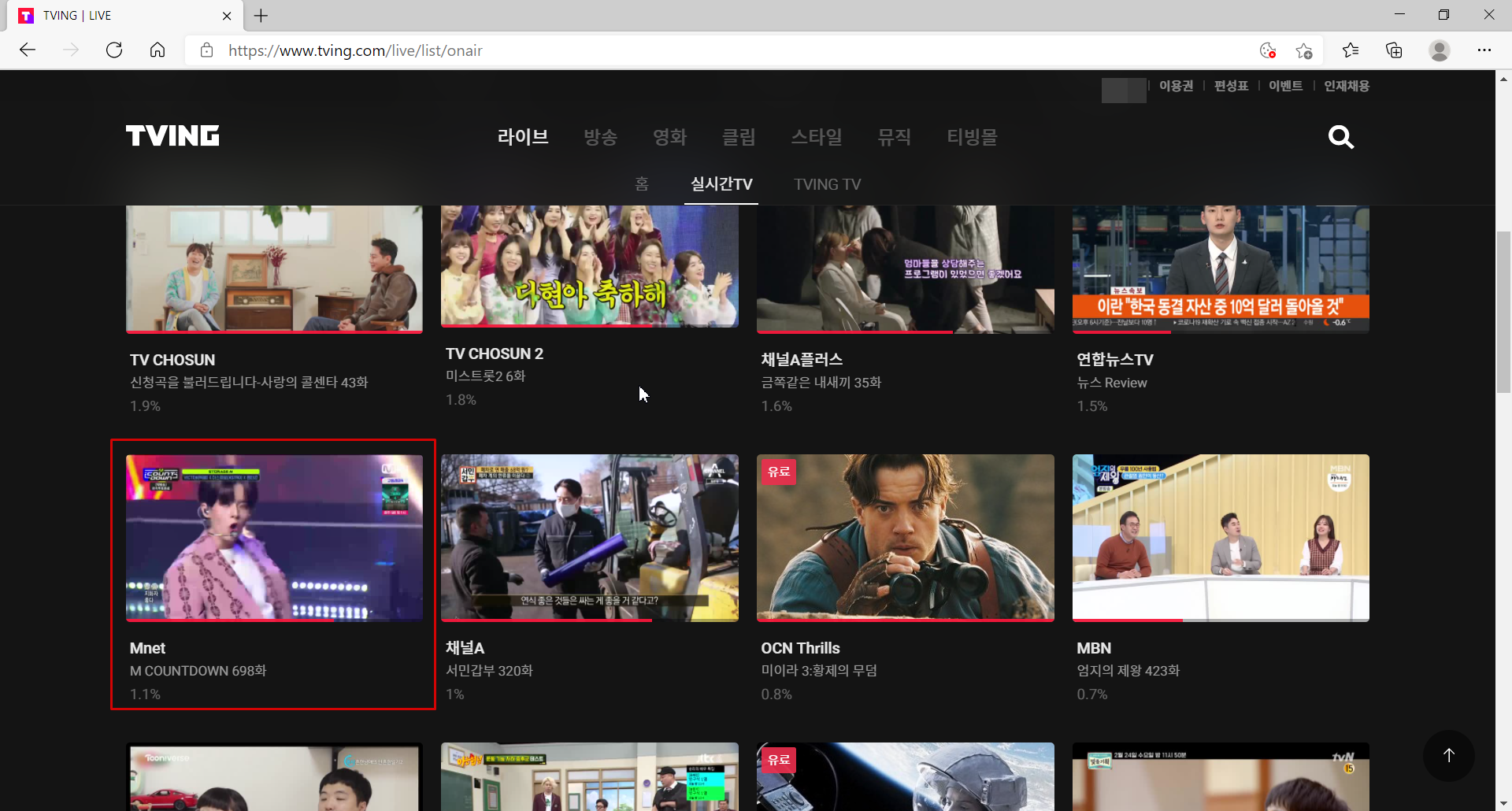Open the 이용권 link
This screenshot has width=1512, height=811.
1177,86
